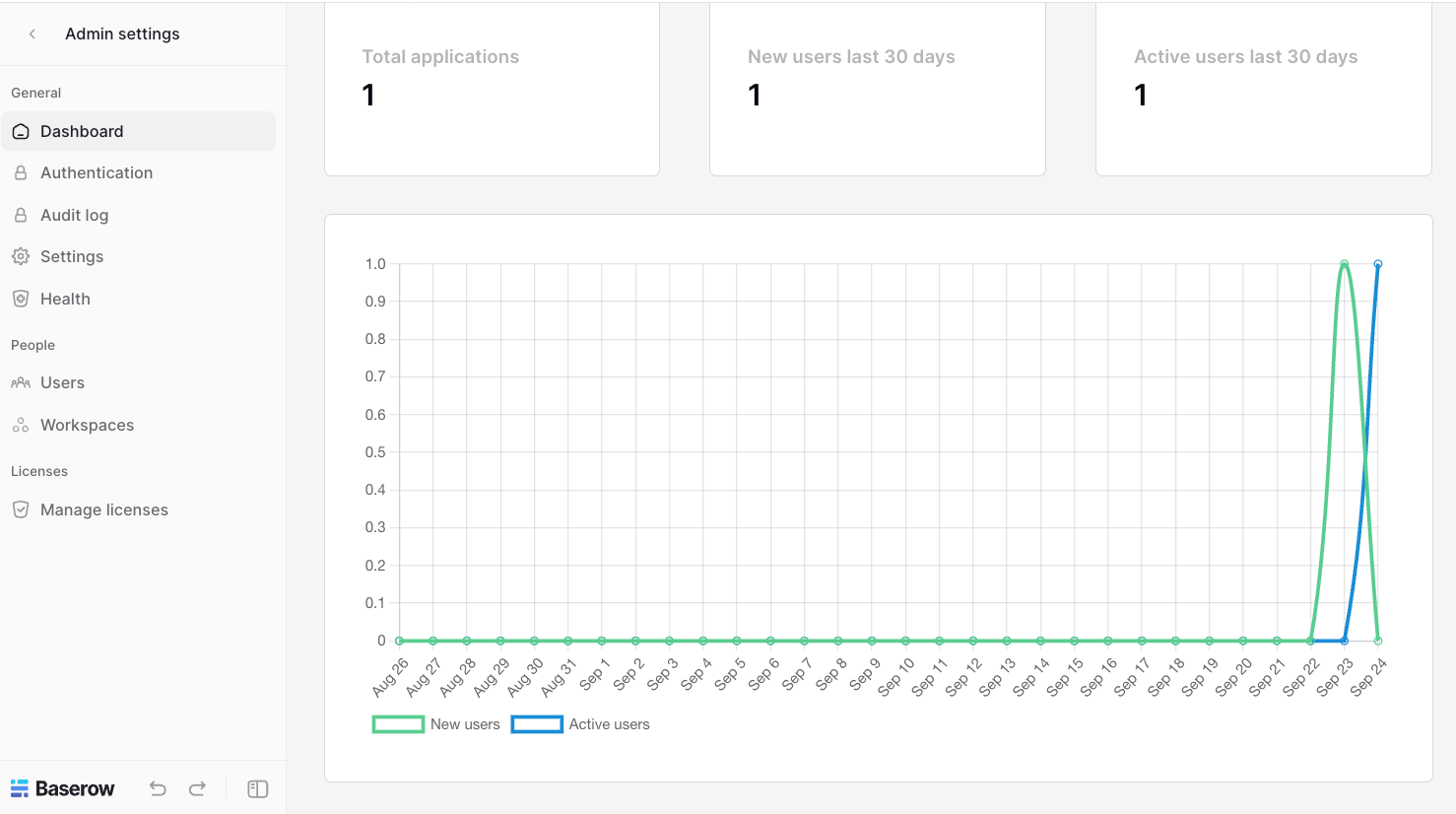Click the green New users color swatch

[398, 723]
